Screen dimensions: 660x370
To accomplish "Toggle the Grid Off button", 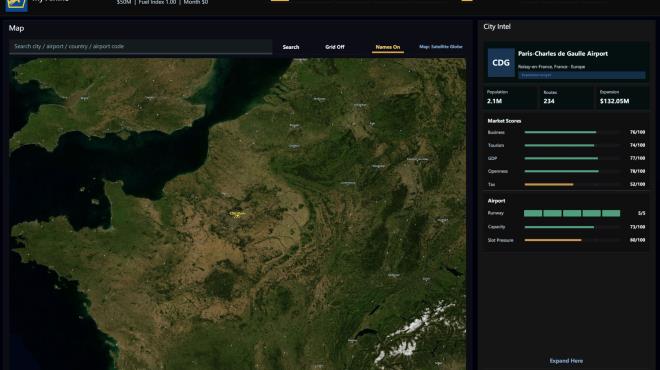I will [x=335, y=47].
